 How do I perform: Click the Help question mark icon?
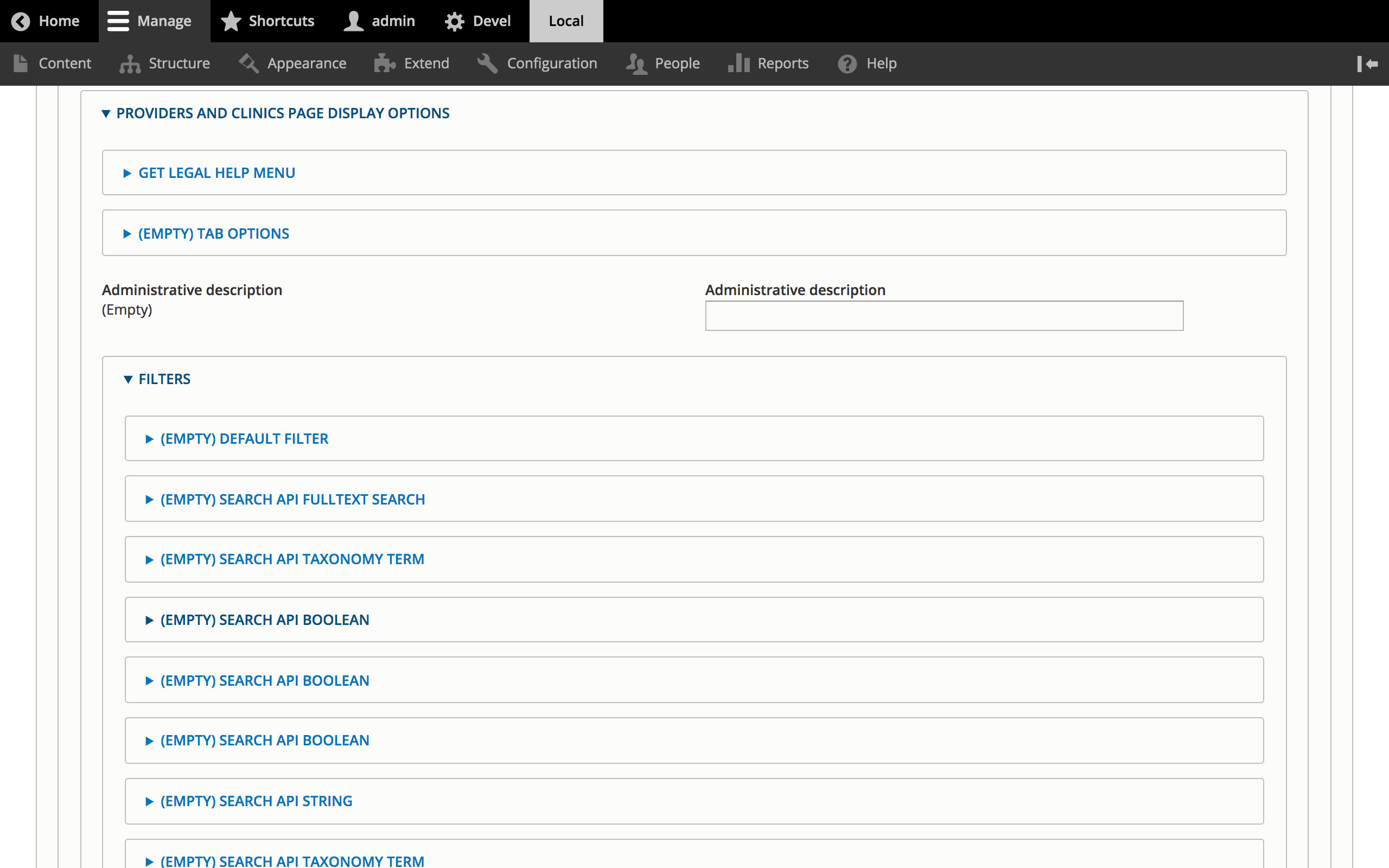(847, 63)
